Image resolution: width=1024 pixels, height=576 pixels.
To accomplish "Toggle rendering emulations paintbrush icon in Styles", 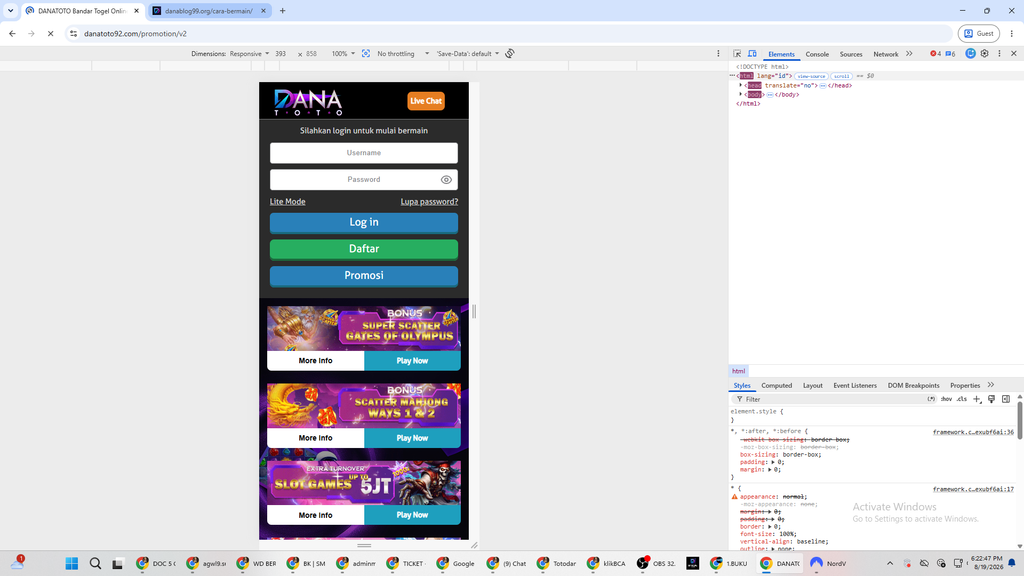I will [x=991, y=399].
